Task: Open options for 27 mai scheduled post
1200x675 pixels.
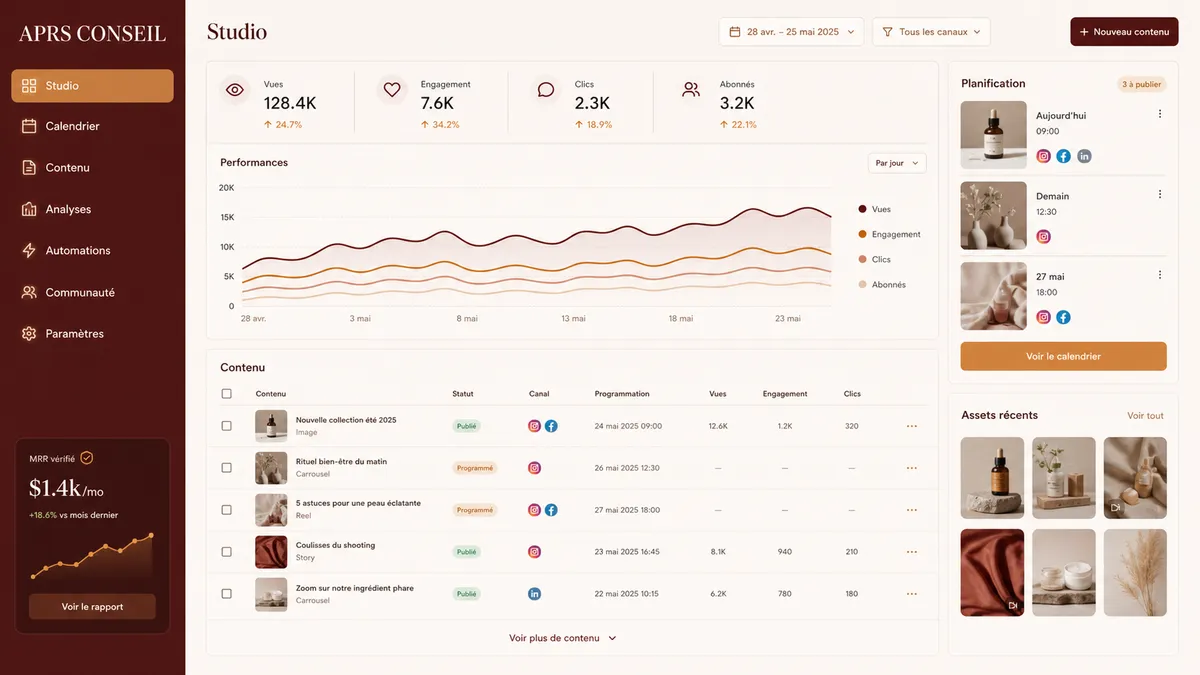Action: click(x=1160, y=274)
